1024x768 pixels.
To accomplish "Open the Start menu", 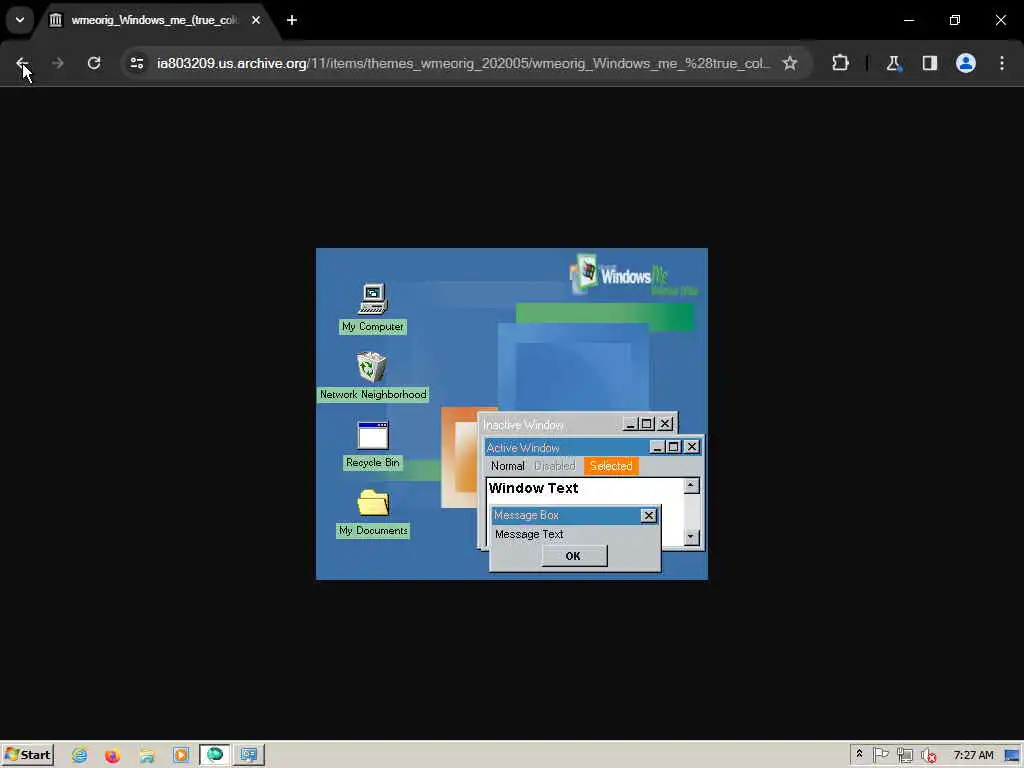I will [x=27, y=755].
